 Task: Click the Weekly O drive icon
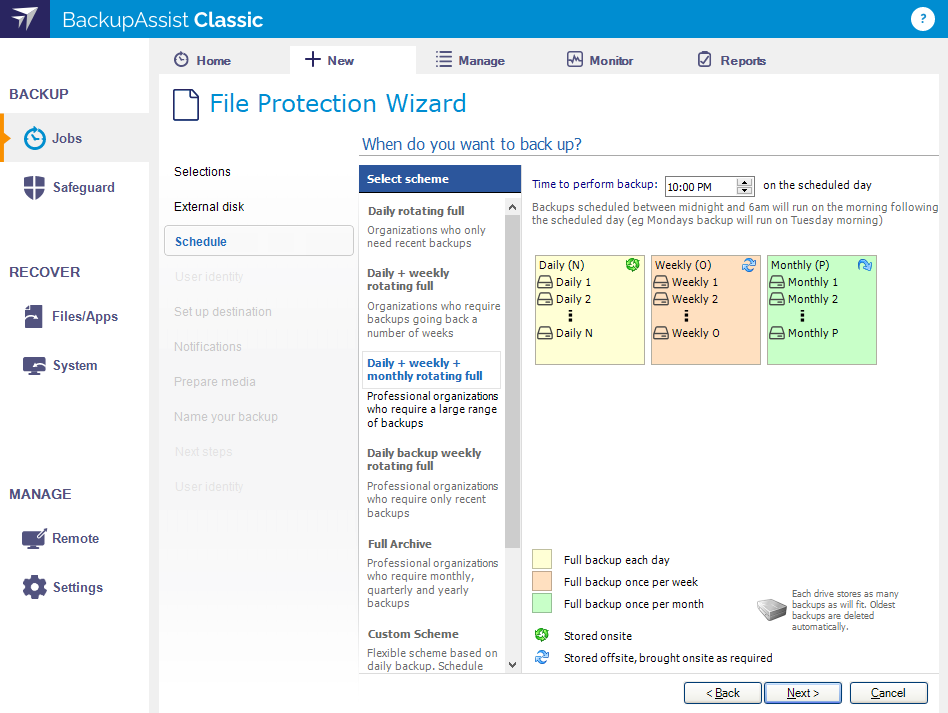(661, 333)
